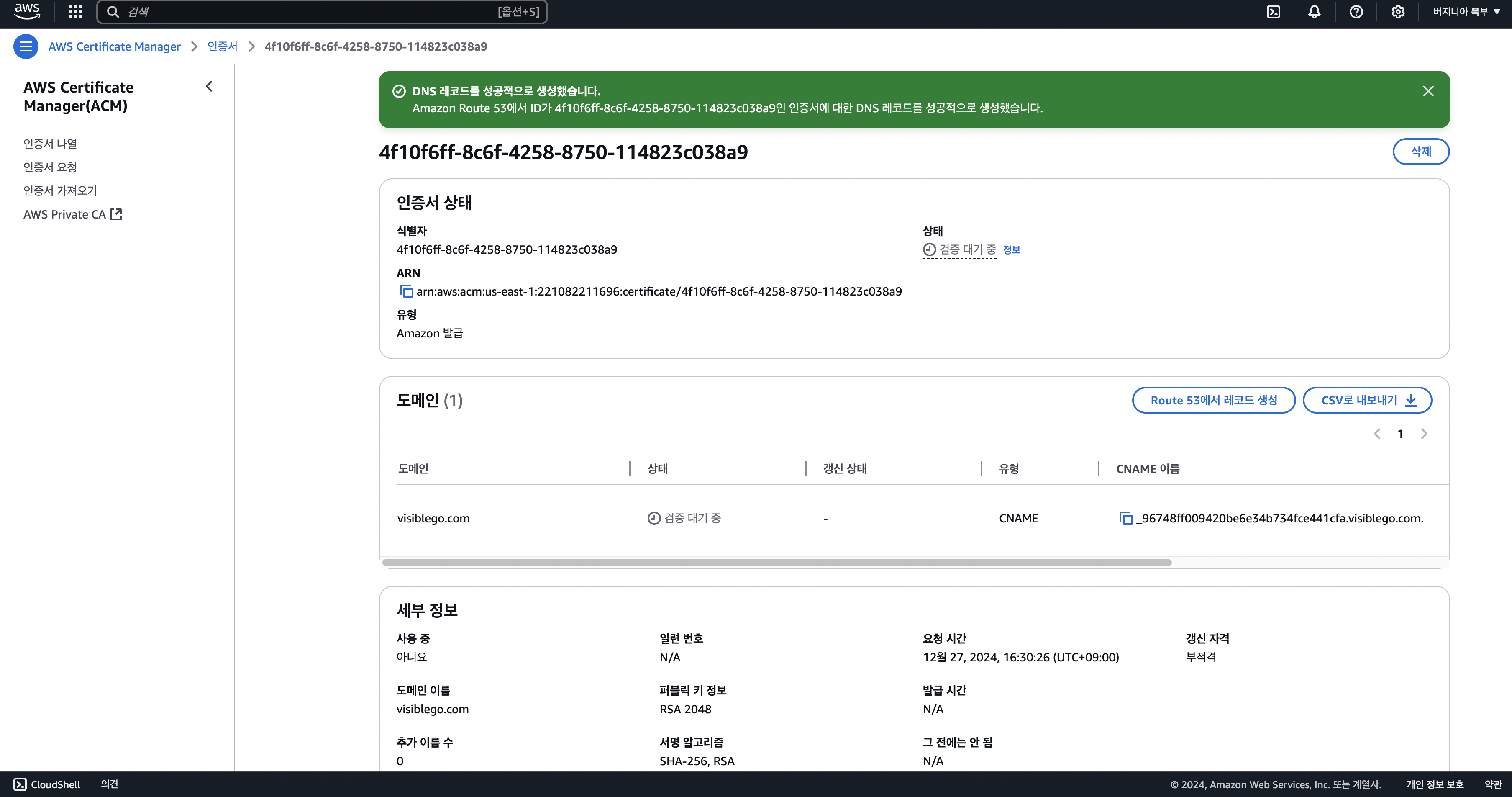Click the green banner success checkmark icon

(399, 91)
